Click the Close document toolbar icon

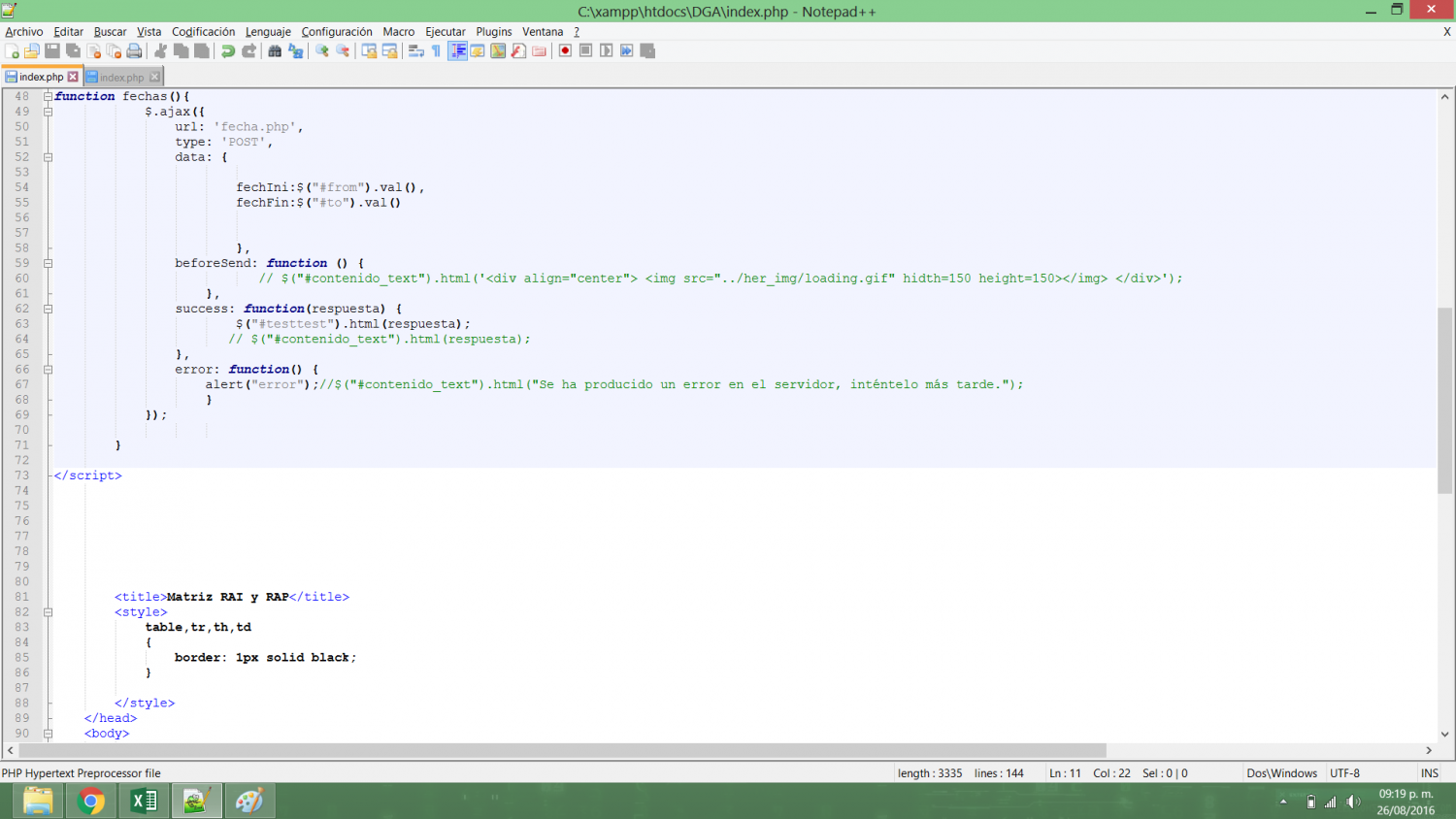tap(94, 50)
